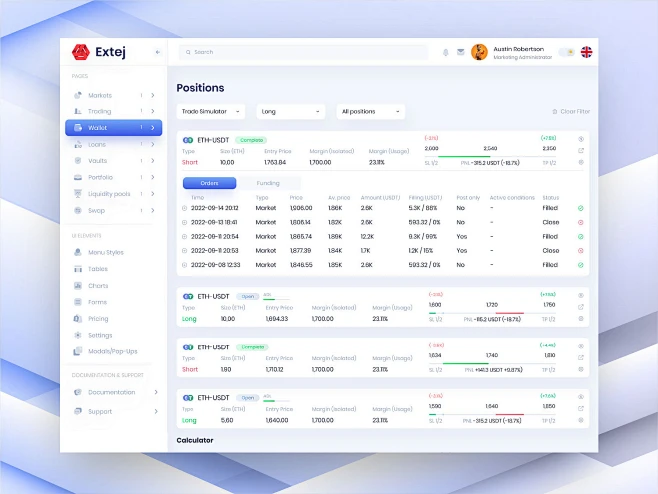Click Open badge on 1,694.33 Long card
The image size is (658, 494).
click(248, 296)
